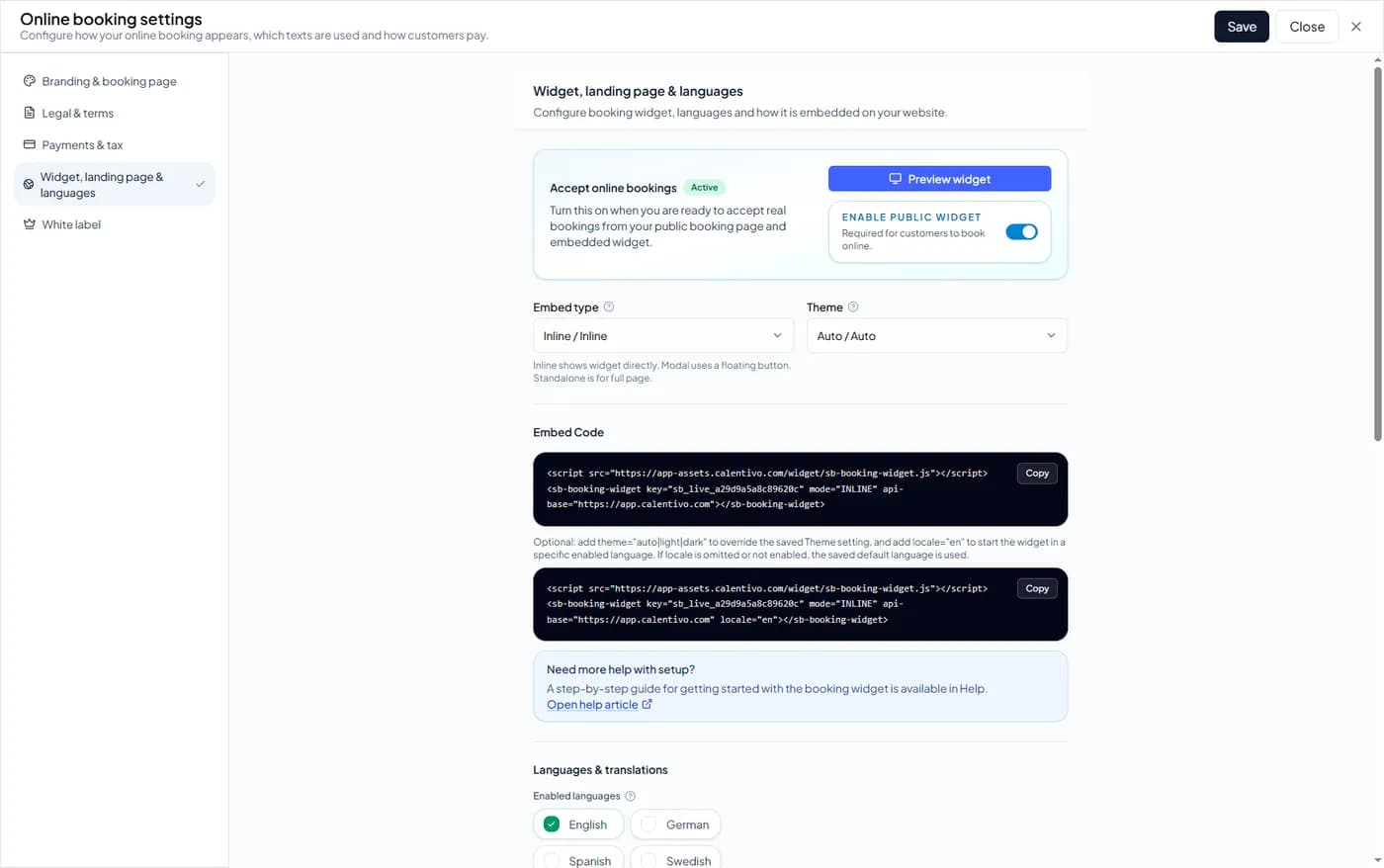Click the monitor icon on Preview widget
Screen dimensions: 1384x868
[895, 179]
